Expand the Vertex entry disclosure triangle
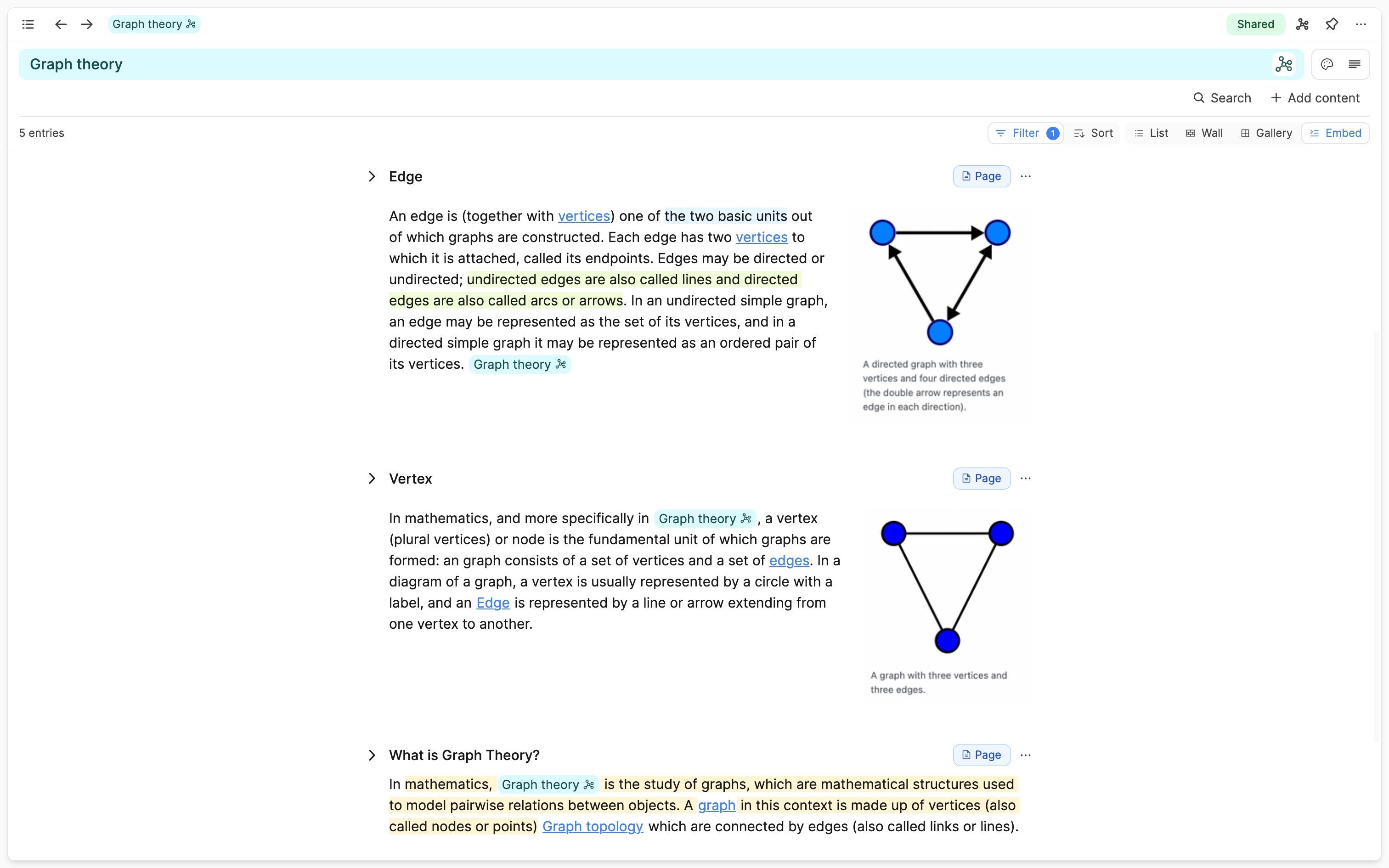This screenshot has width=1389, height=868. pos(372,478)
